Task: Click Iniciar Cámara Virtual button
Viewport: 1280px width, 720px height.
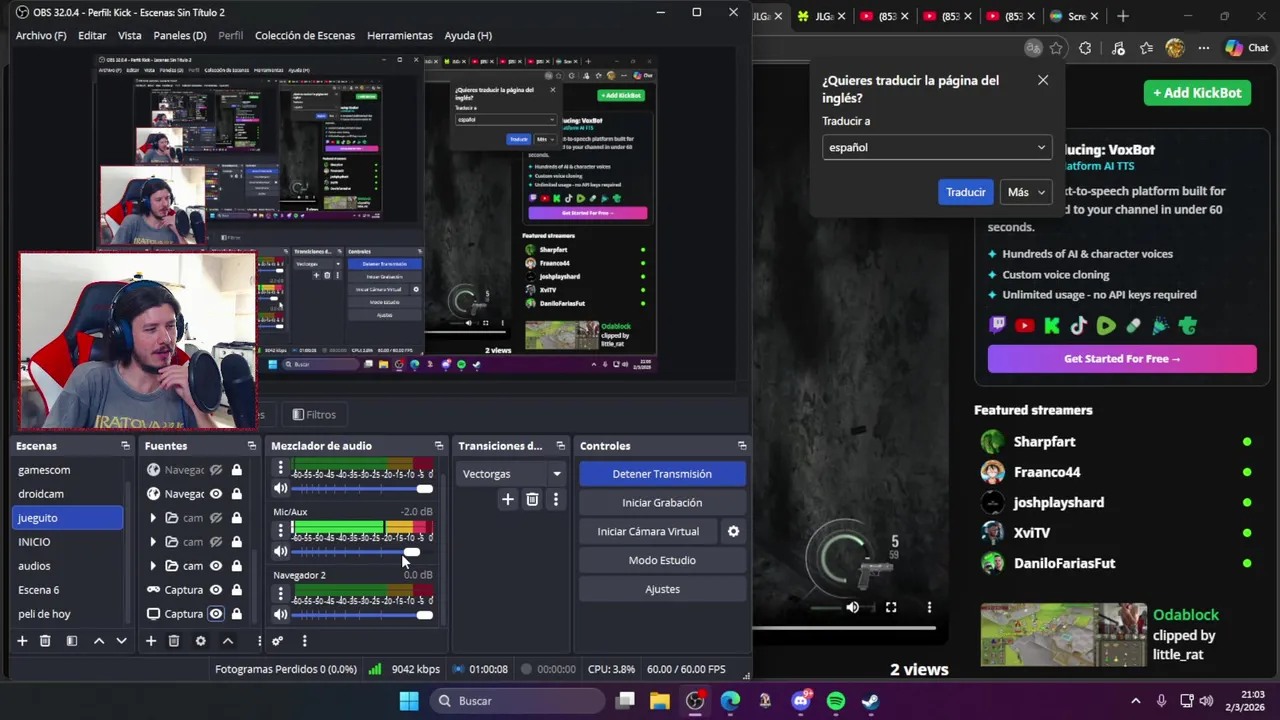Action: 648,532
